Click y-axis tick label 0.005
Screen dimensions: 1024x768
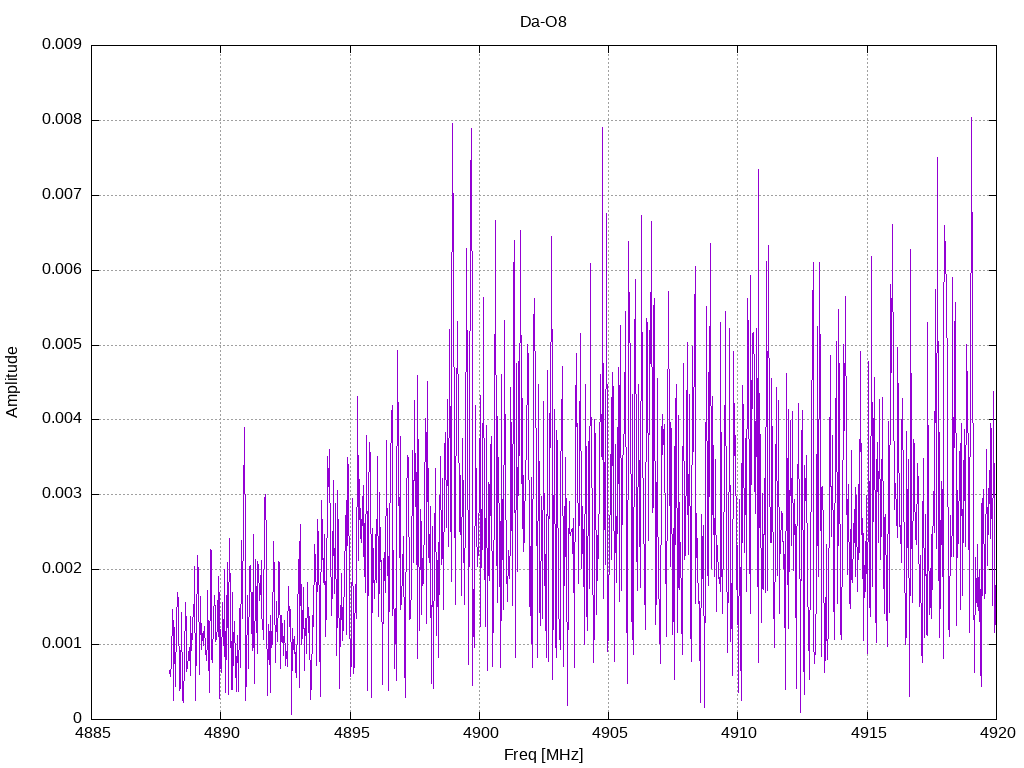(62, 344)
